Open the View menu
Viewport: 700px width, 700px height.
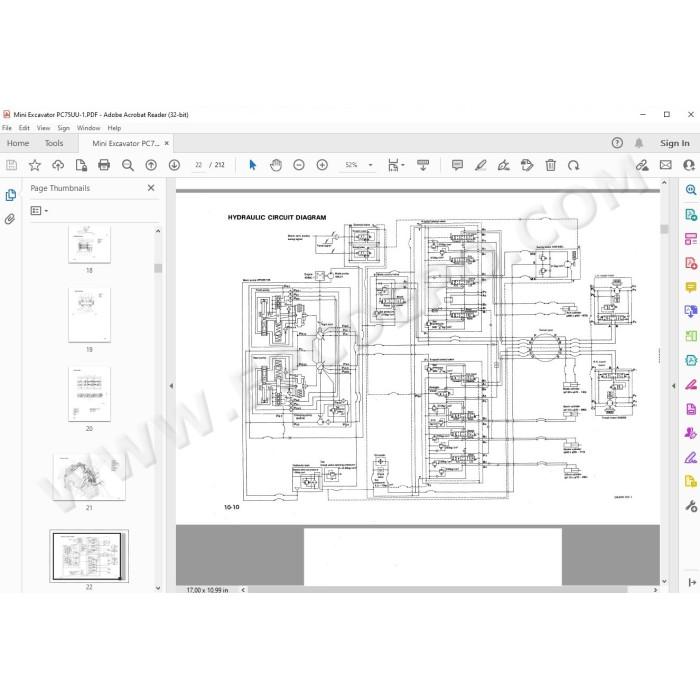pos(43,128)
